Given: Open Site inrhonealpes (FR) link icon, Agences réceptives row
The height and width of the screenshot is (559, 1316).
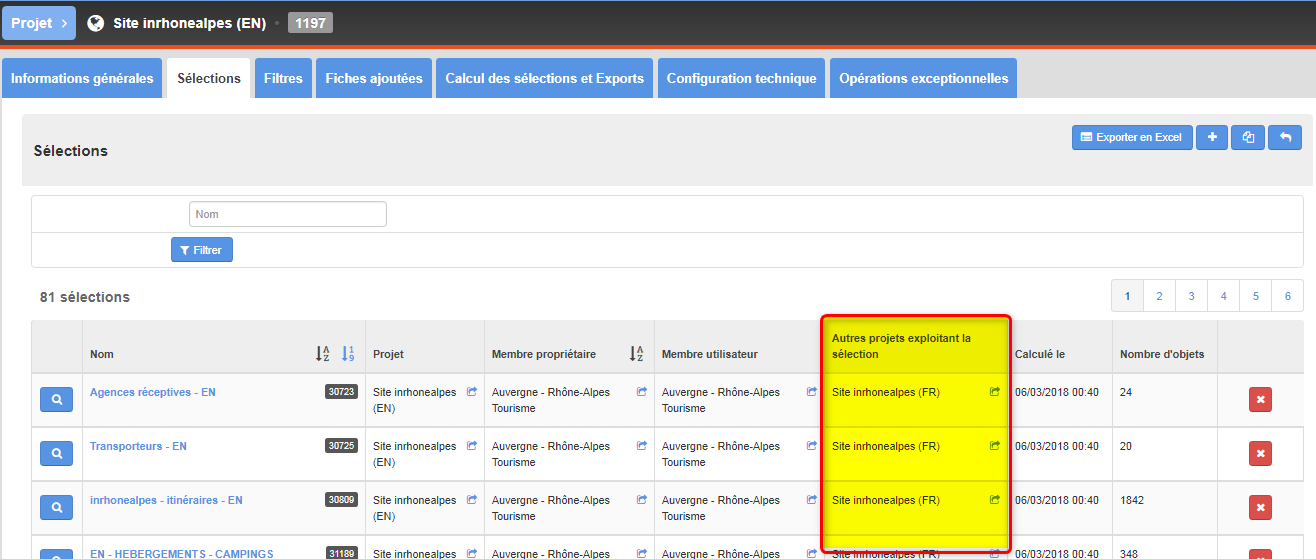Looking at the screenshot, I should tap(995, 392).
